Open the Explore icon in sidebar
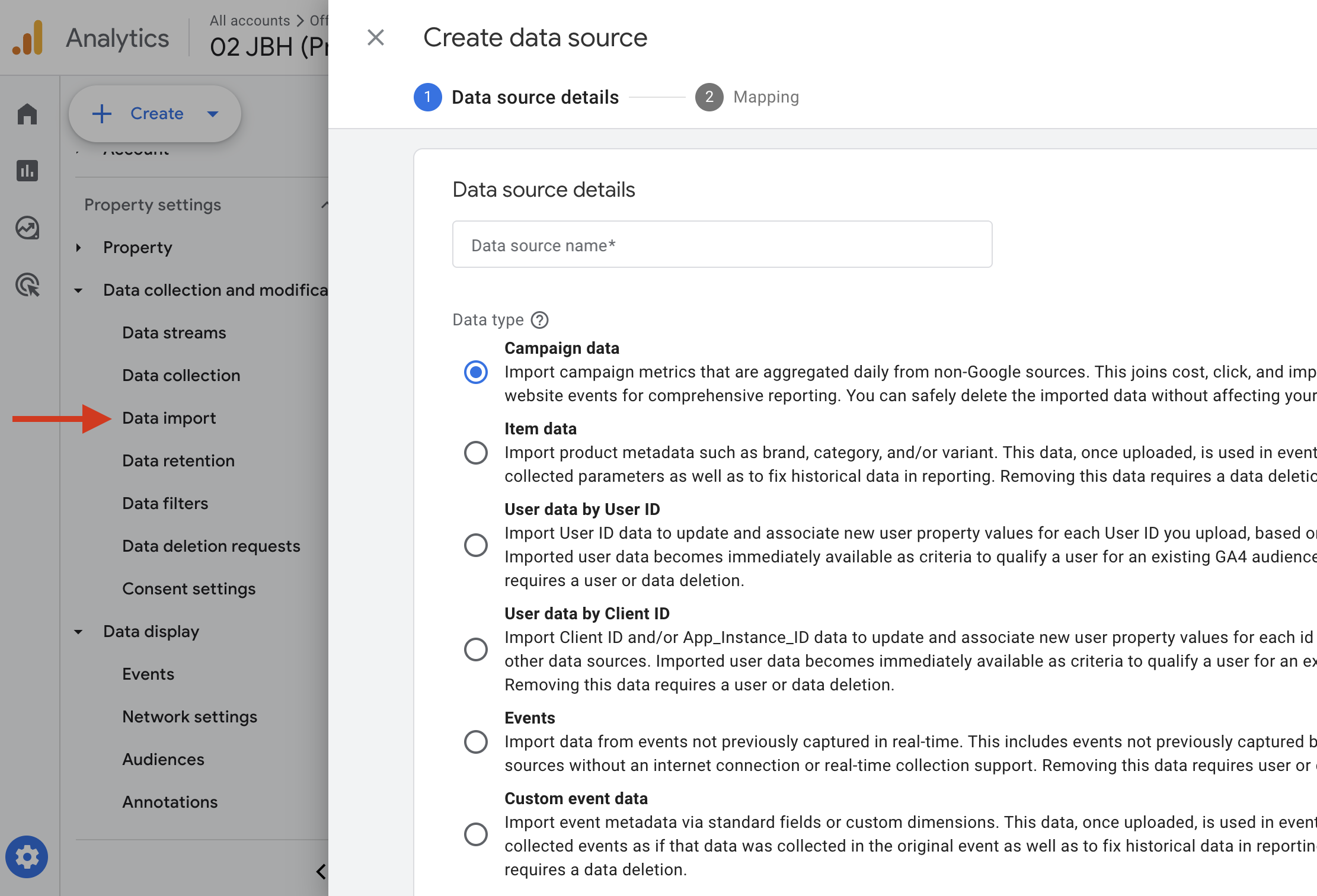Screen dimensions: 1317x896 tap(27, 228)
